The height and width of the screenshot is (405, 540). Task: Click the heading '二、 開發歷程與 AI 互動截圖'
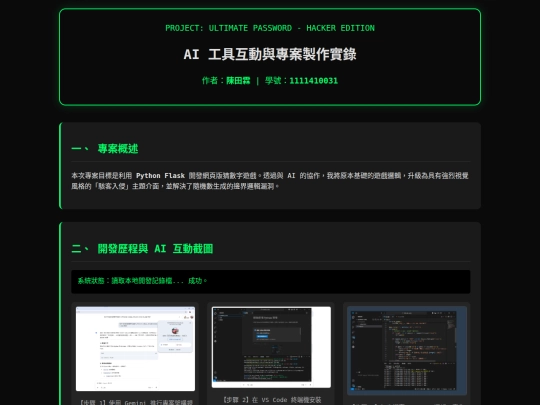pyautogui.click(x=142, y=249)
